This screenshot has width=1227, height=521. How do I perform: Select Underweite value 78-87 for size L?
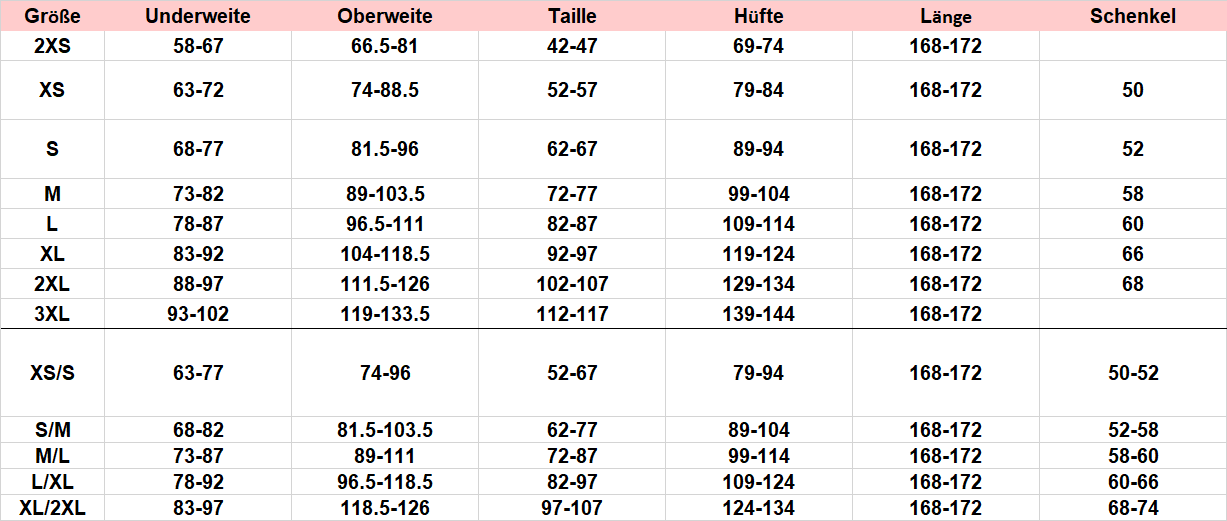coord(198,224)
